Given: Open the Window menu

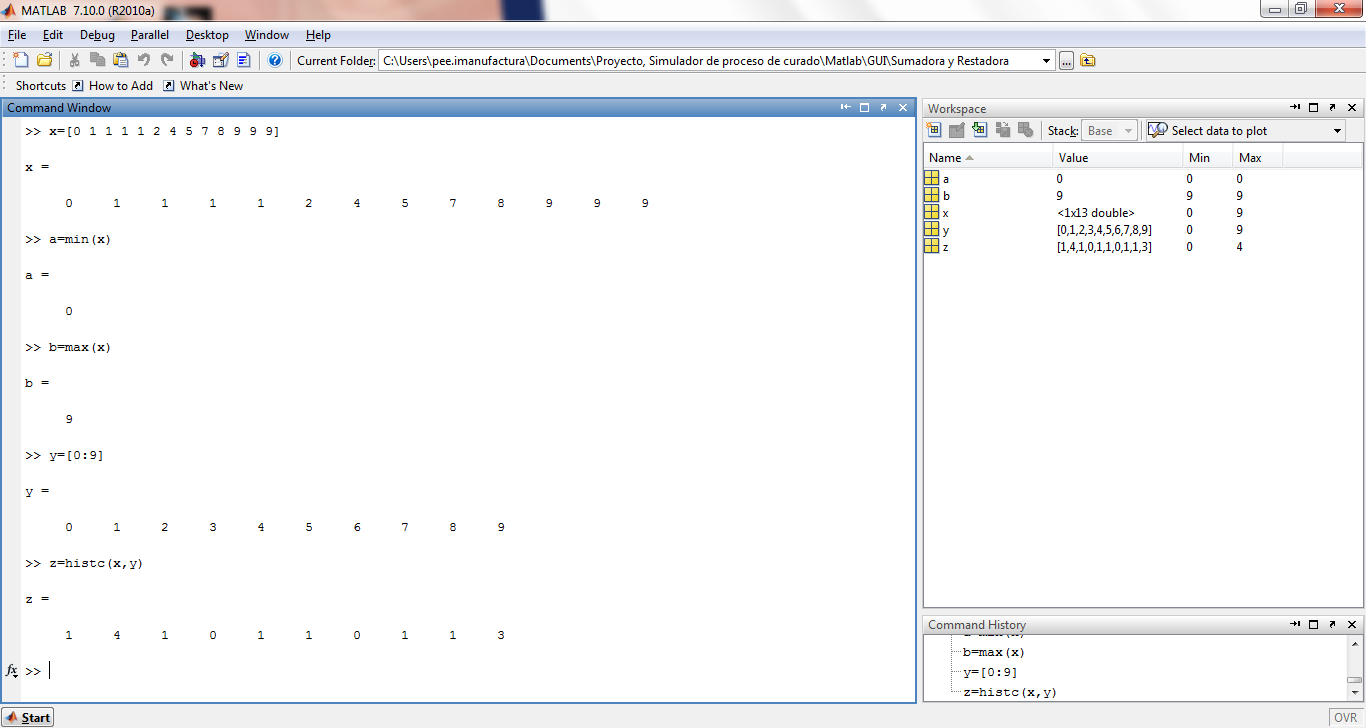Looking at the screenshot, I should click(x=267, y=35).
